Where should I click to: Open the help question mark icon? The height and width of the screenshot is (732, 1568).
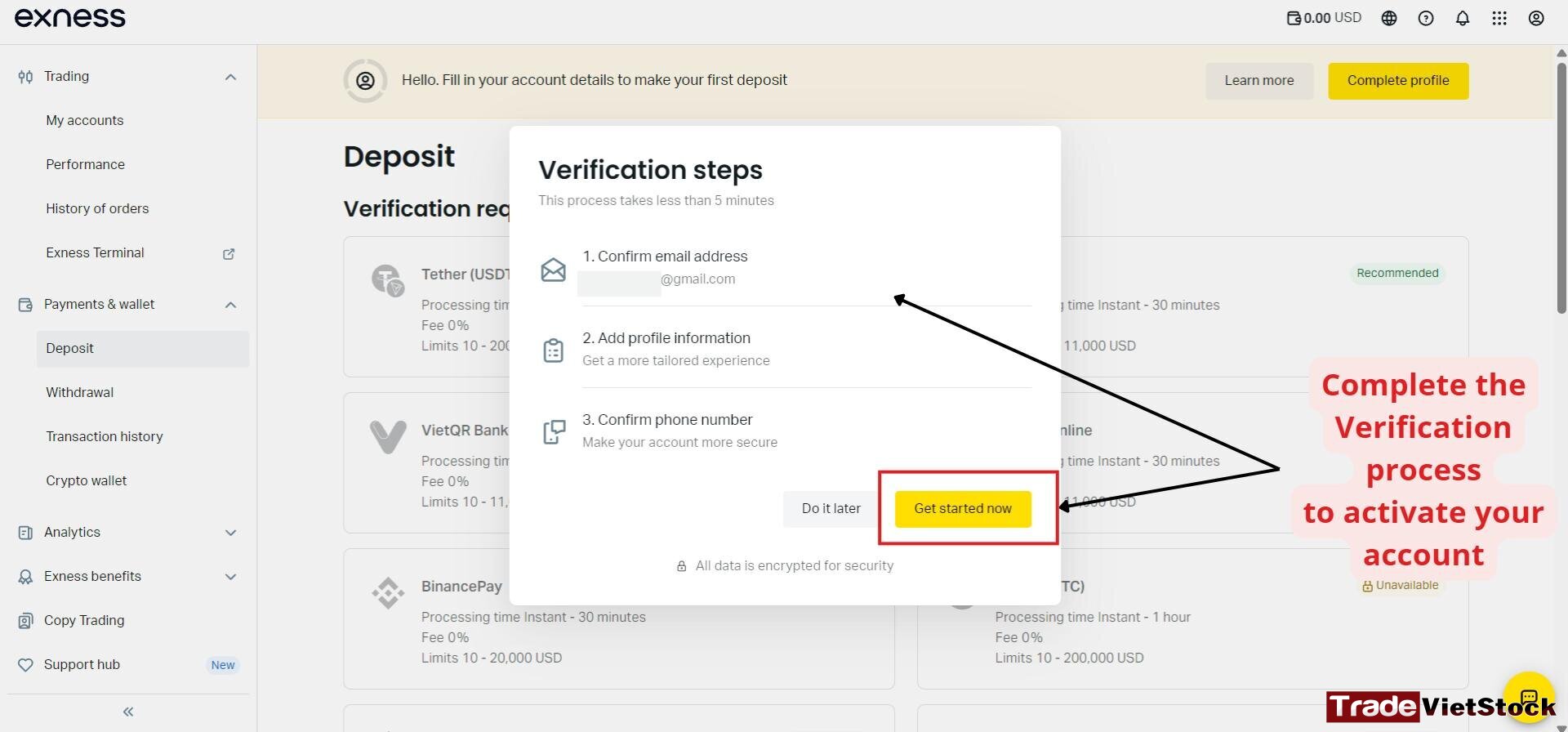point(1426,18)
